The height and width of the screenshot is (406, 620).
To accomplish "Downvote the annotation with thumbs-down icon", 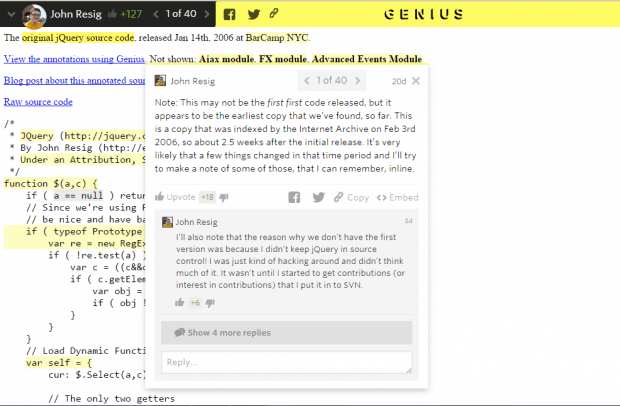I will coord(224,197).
